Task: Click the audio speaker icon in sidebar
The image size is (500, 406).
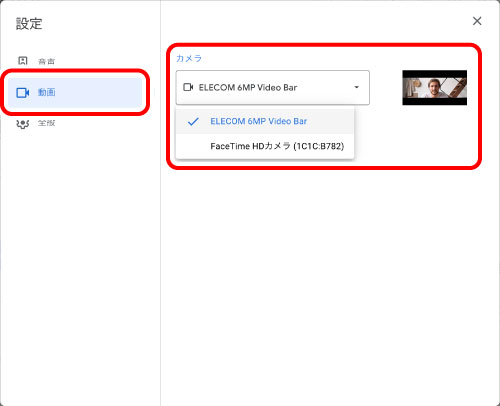Action: [x=23, y=61]
